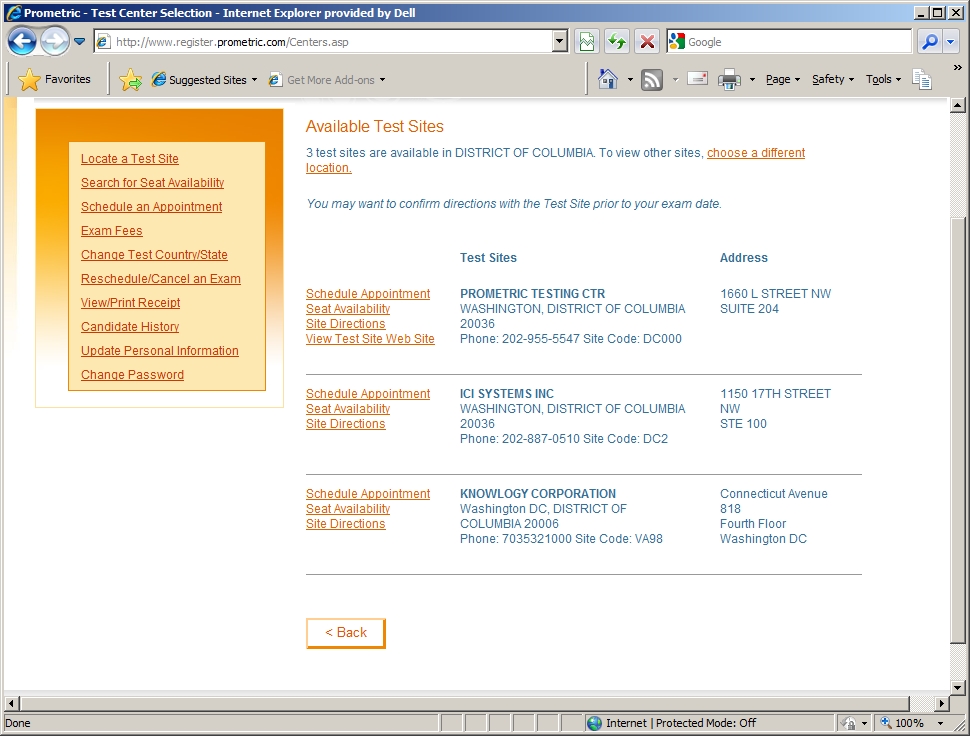Toggle Compatibility View icon

click(586, 42)
